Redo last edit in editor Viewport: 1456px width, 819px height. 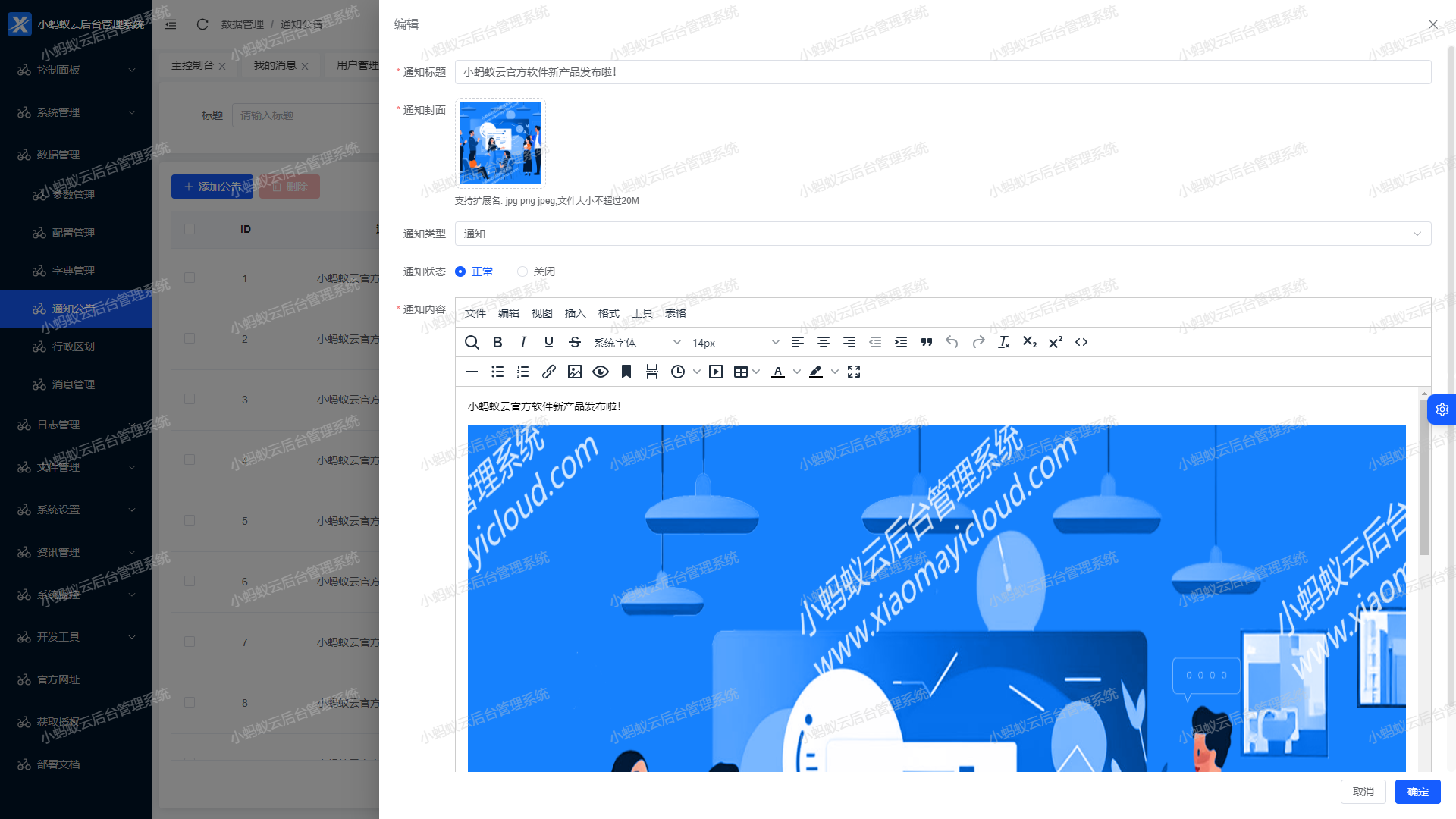click(x=978, y=343)
